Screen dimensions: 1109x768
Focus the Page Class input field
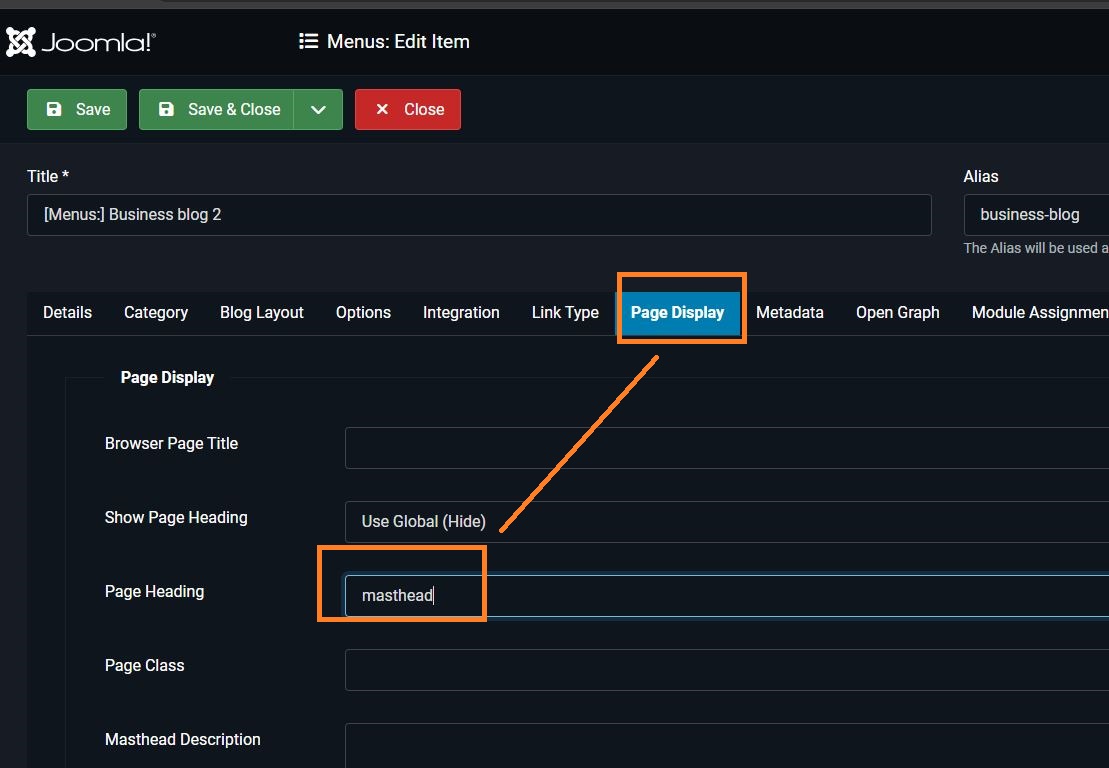tap(726, 670)
